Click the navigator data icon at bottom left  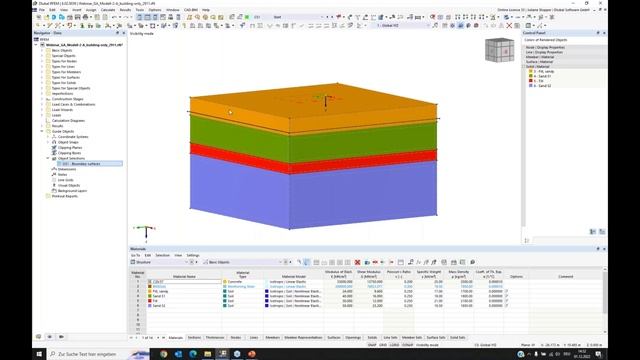tap(38, 337)
